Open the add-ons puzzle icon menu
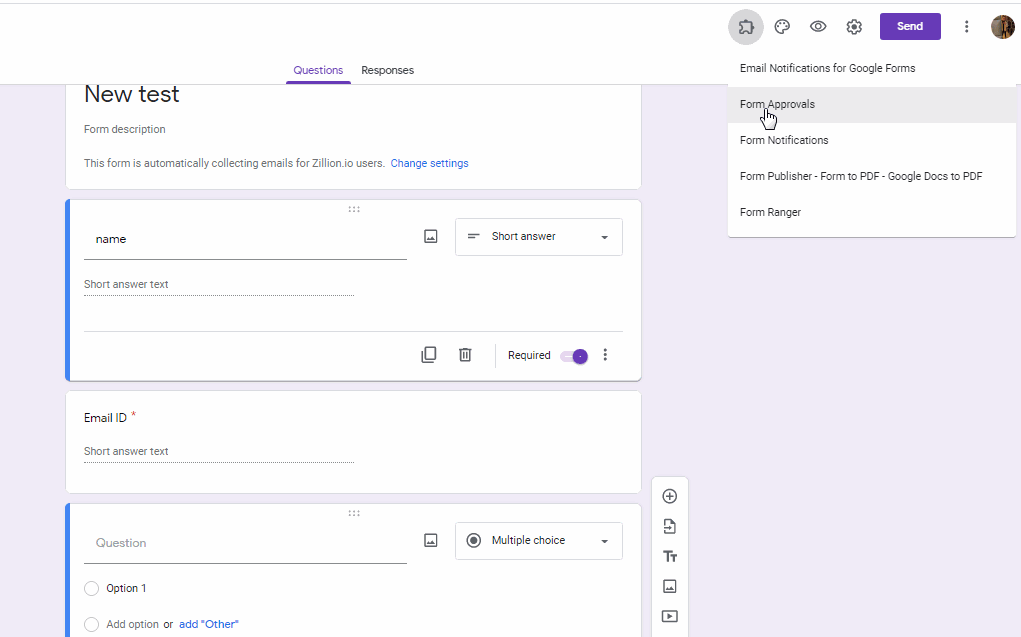The image size is (1021, 637). click(746, 27)
